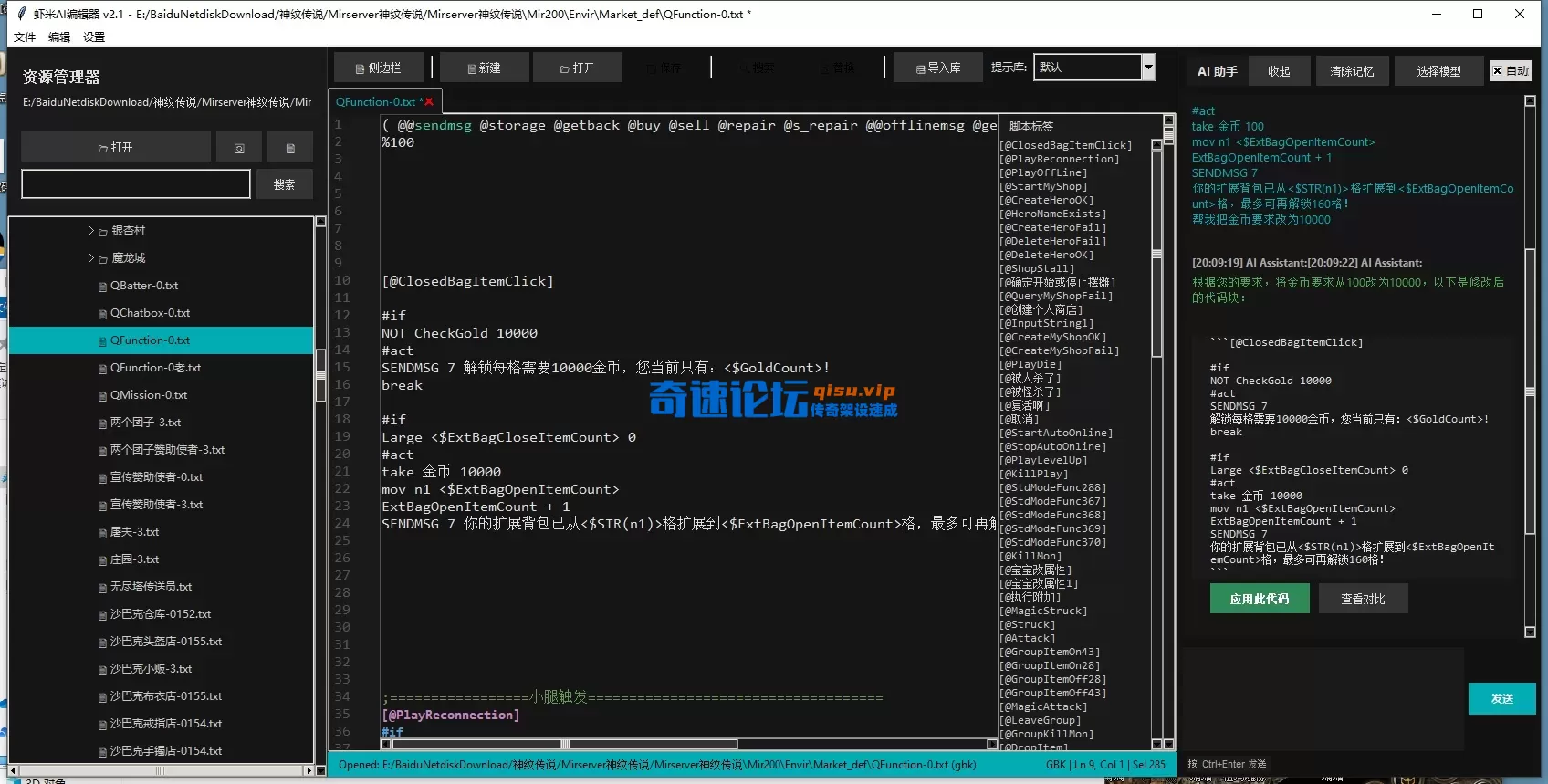Click the 发送 send button
The image size is (1548, 784).
[x=1501, y=698]
